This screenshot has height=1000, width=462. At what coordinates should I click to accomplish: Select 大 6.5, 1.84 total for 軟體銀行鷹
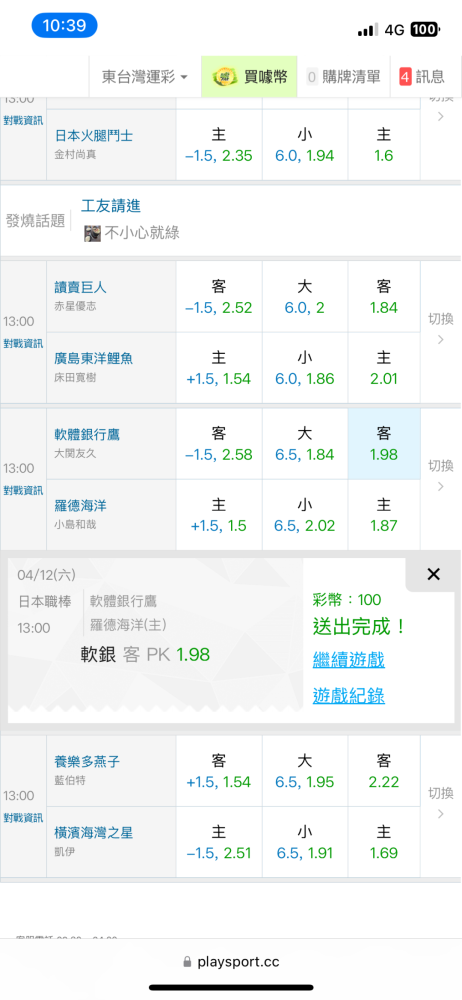(304, 444)
